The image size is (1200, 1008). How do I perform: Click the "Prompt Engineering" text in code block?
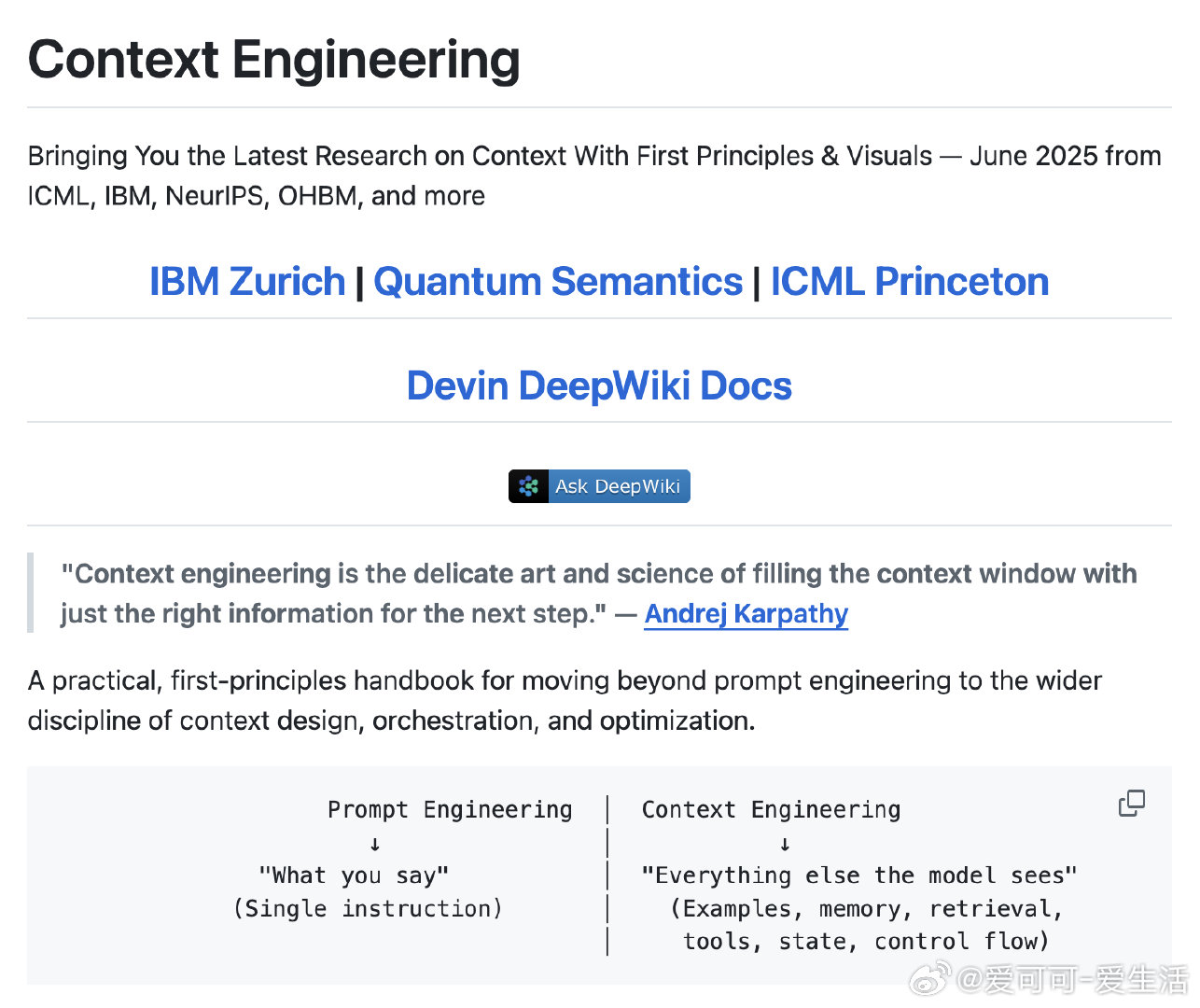[450, 809]
